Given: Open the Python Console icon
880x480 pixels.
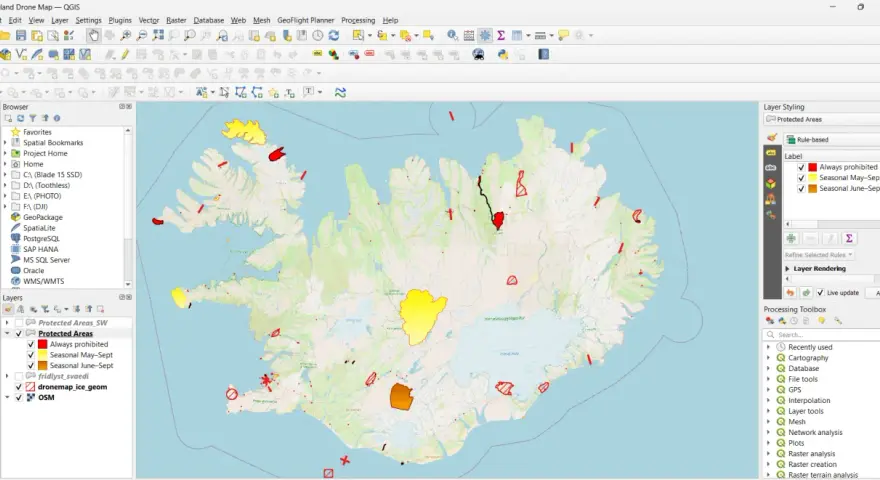Looking at the screenshot, I should 503,54.
